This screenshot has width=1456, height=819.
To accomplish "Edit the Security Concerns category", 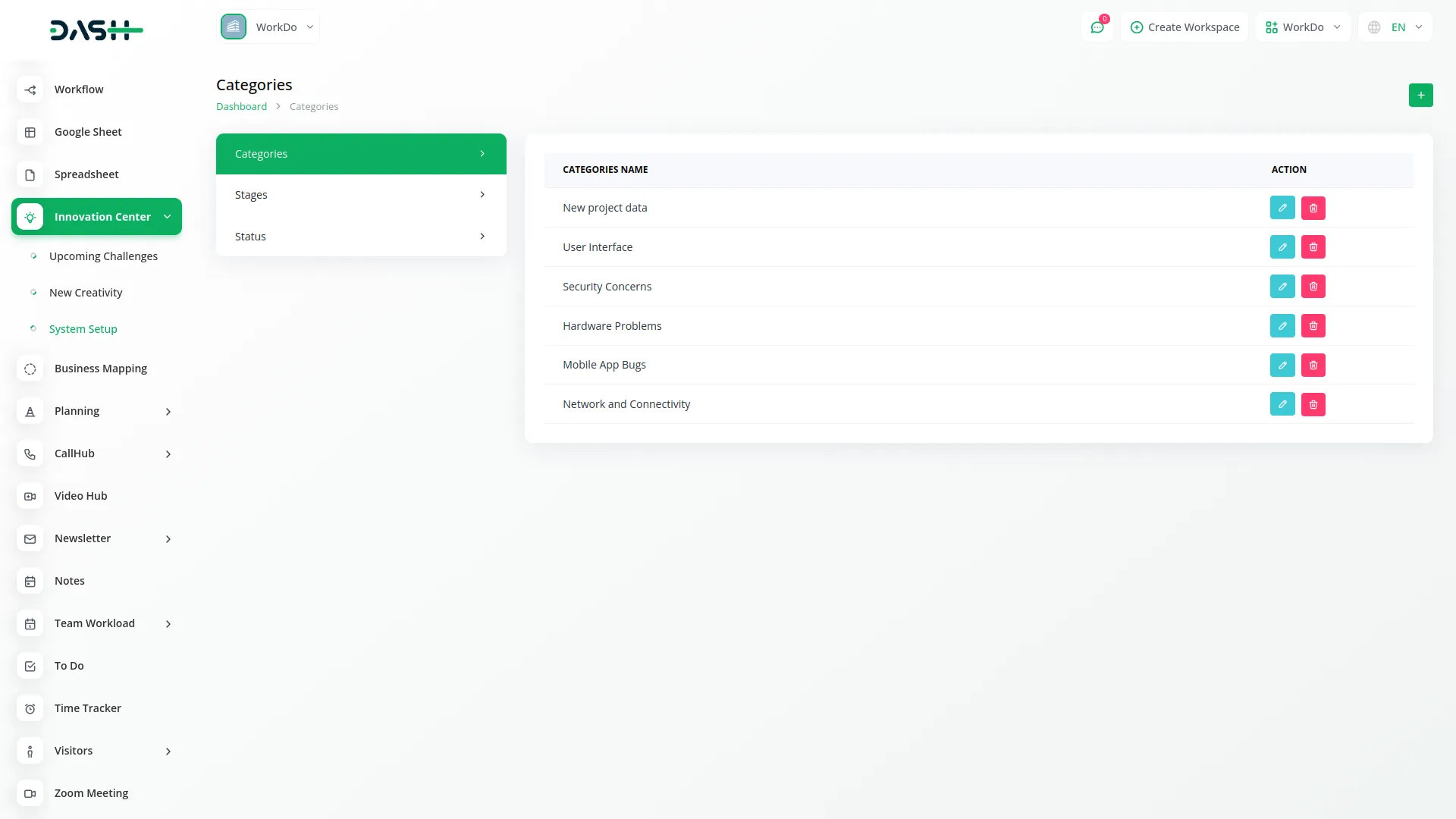I will (x=1282, y=287).
